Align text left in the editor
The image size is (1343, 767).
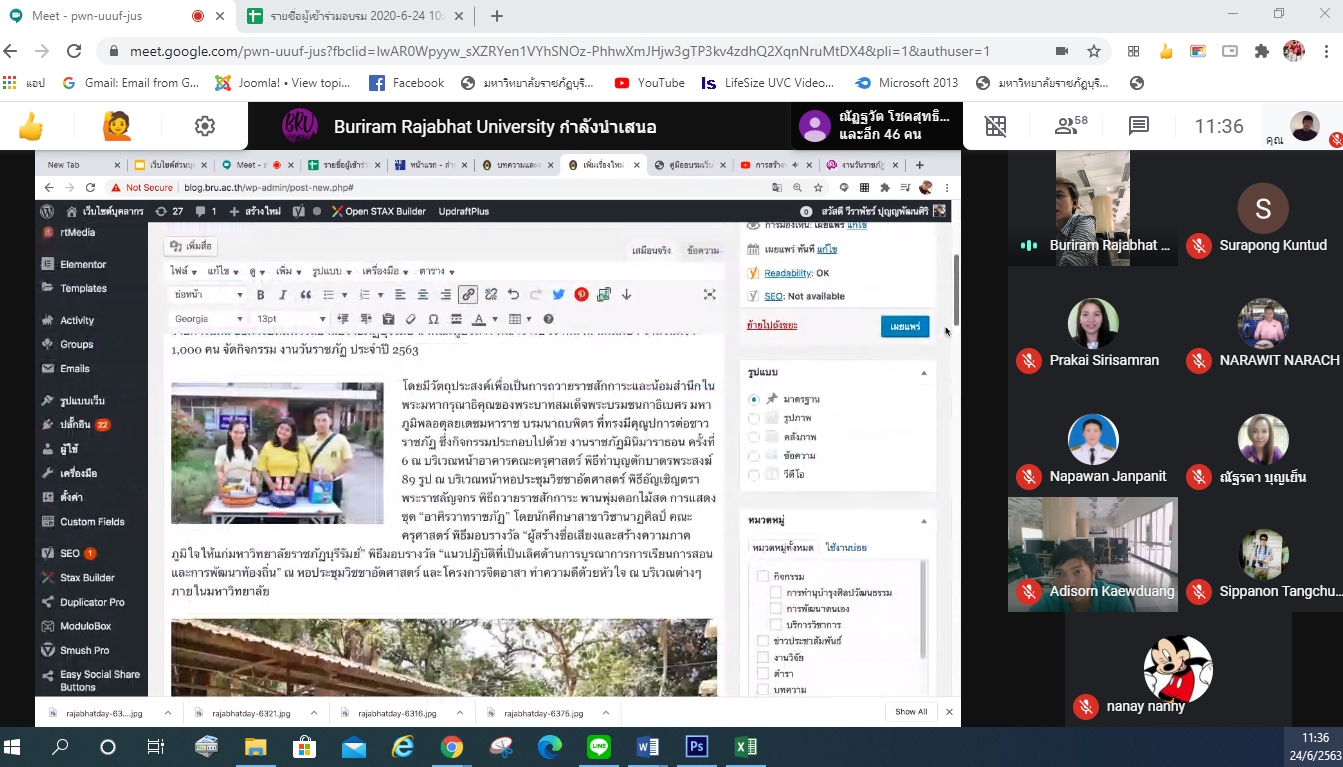point(400,295)
